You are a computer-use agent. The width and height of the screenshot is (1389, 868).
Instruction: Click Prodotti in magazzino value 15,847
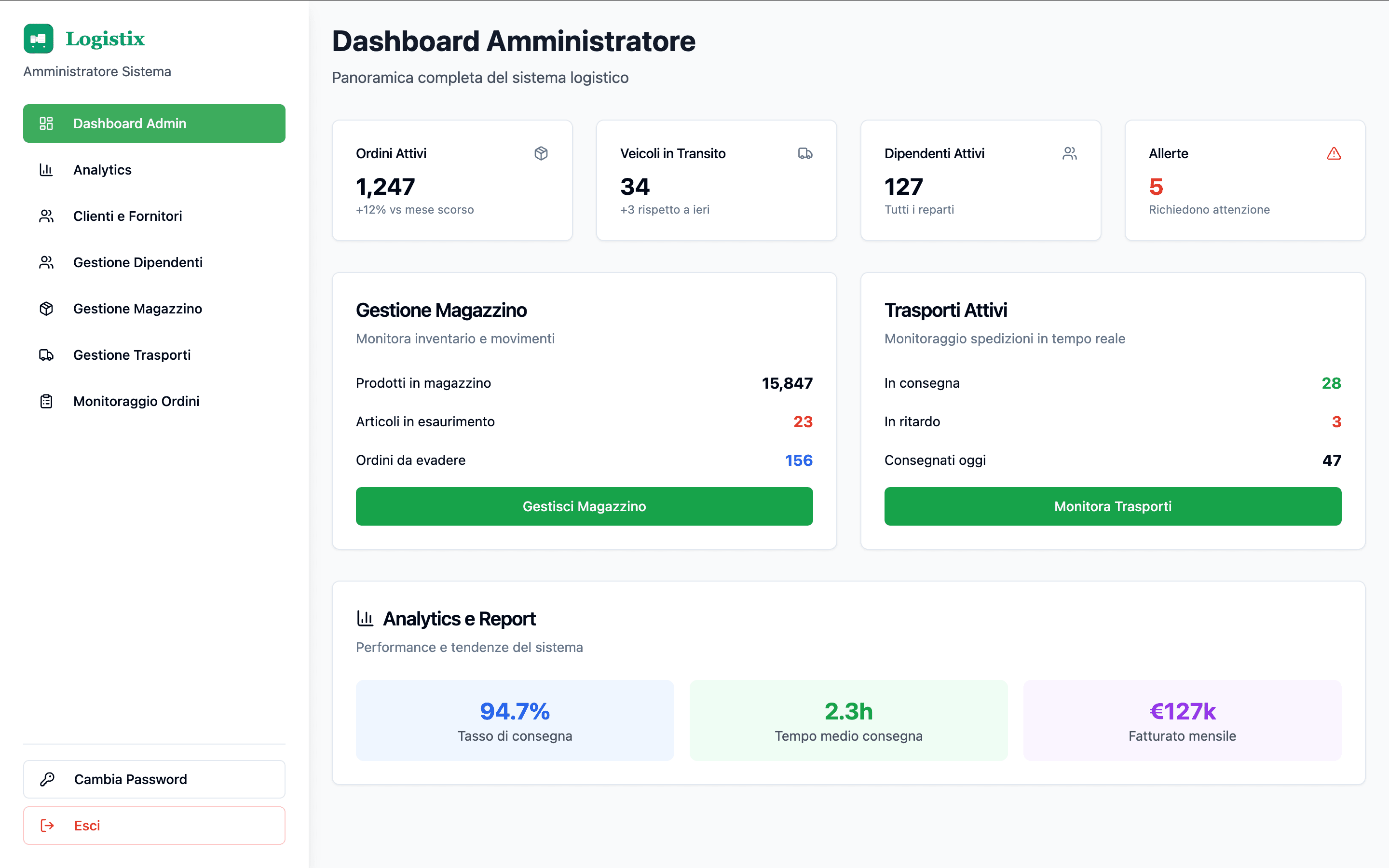[x=787, y=383]
